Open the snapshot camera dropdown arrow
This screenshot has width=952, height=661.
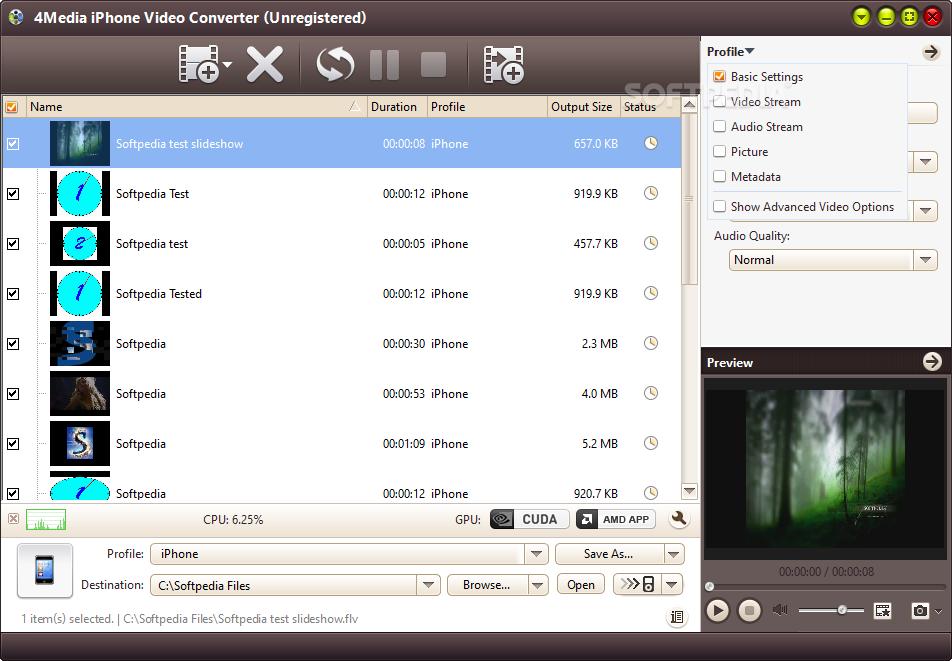coord(939,611)
